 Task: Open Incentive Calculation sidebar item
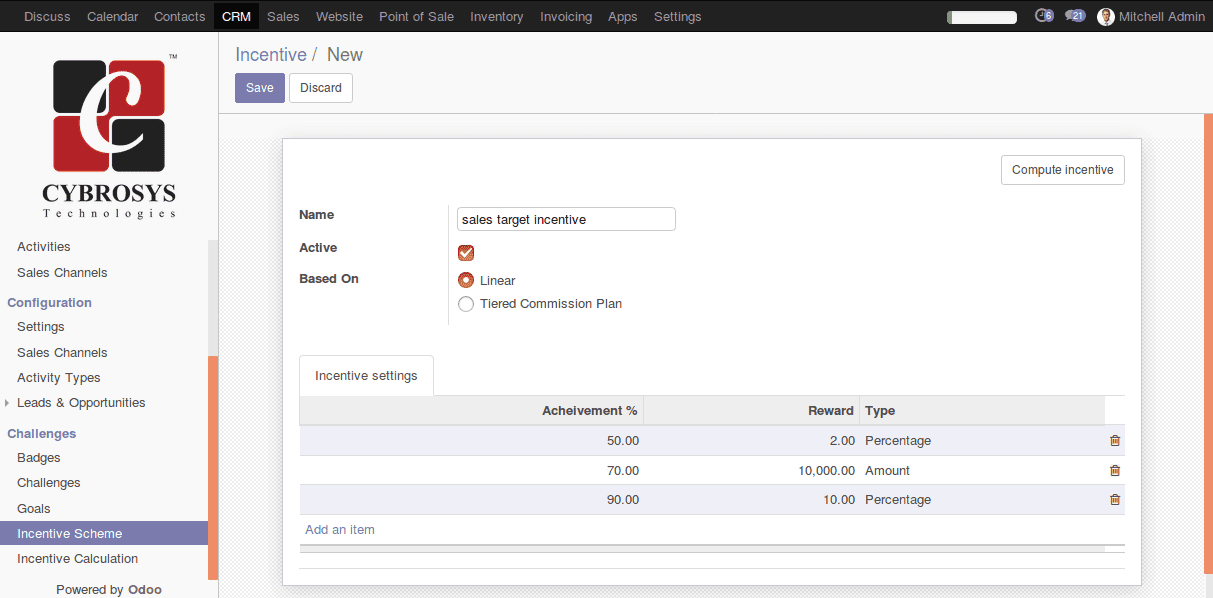click(78, 559)
